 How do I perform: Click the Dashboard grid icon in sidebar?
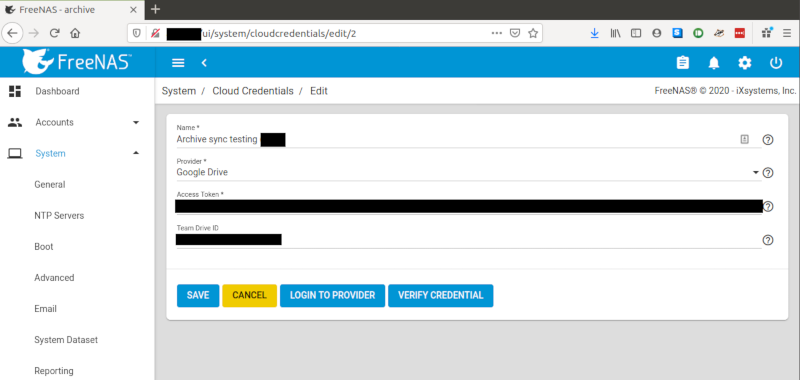click(x=15, y=91)
